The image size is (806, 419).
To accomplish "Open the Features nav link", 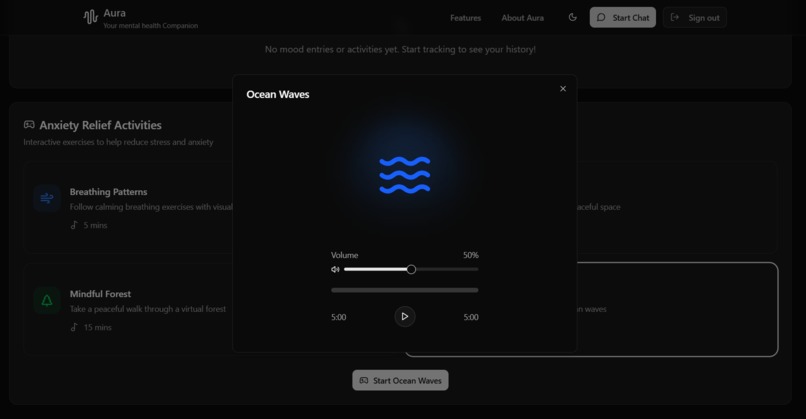I will (x=465, y=18).
